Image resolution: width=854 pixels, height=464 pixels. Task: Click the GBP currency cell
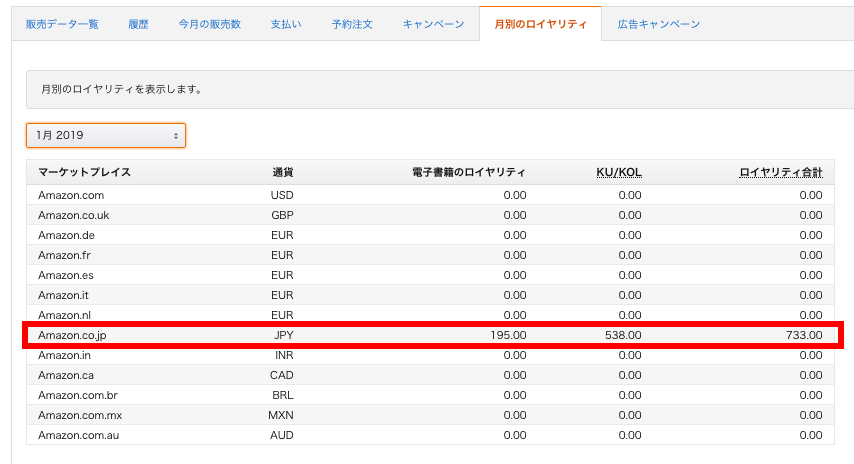(282, 215)
